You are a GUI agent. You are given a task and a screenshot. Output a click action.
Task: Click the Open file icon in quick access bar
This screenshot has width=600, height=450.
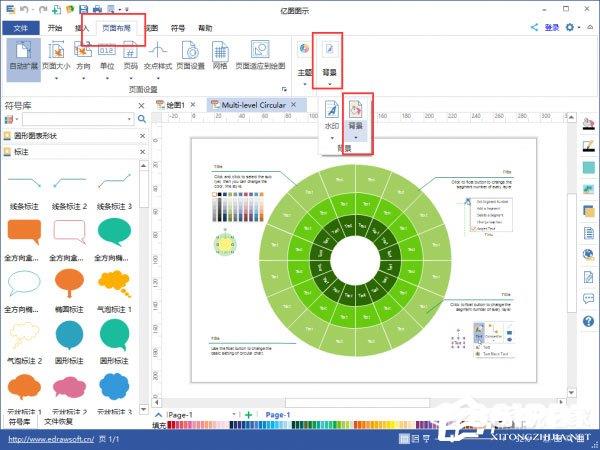pos(70,9)
